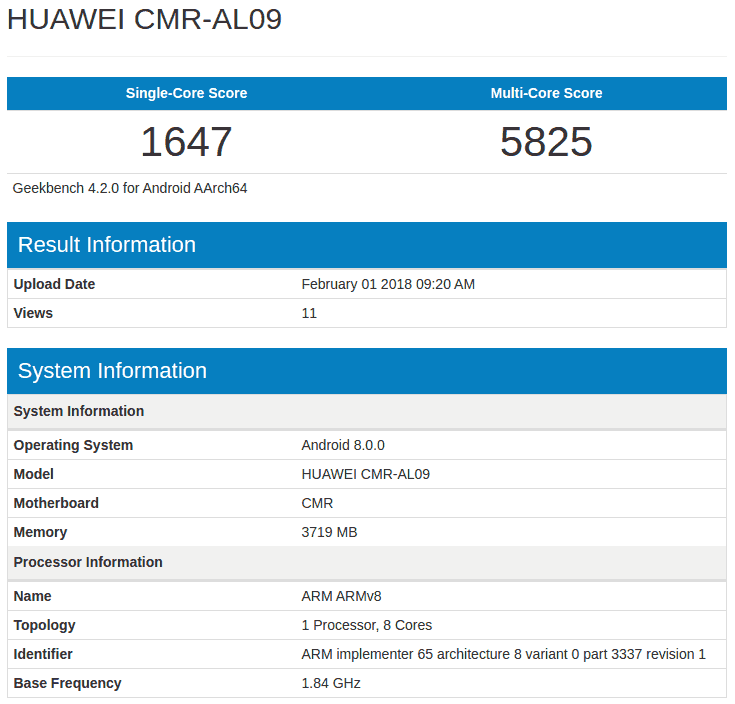Viewport: 735px width, 704px height.
Task: Select the Android 8.0.0 value
Action: tap(343, 445)
